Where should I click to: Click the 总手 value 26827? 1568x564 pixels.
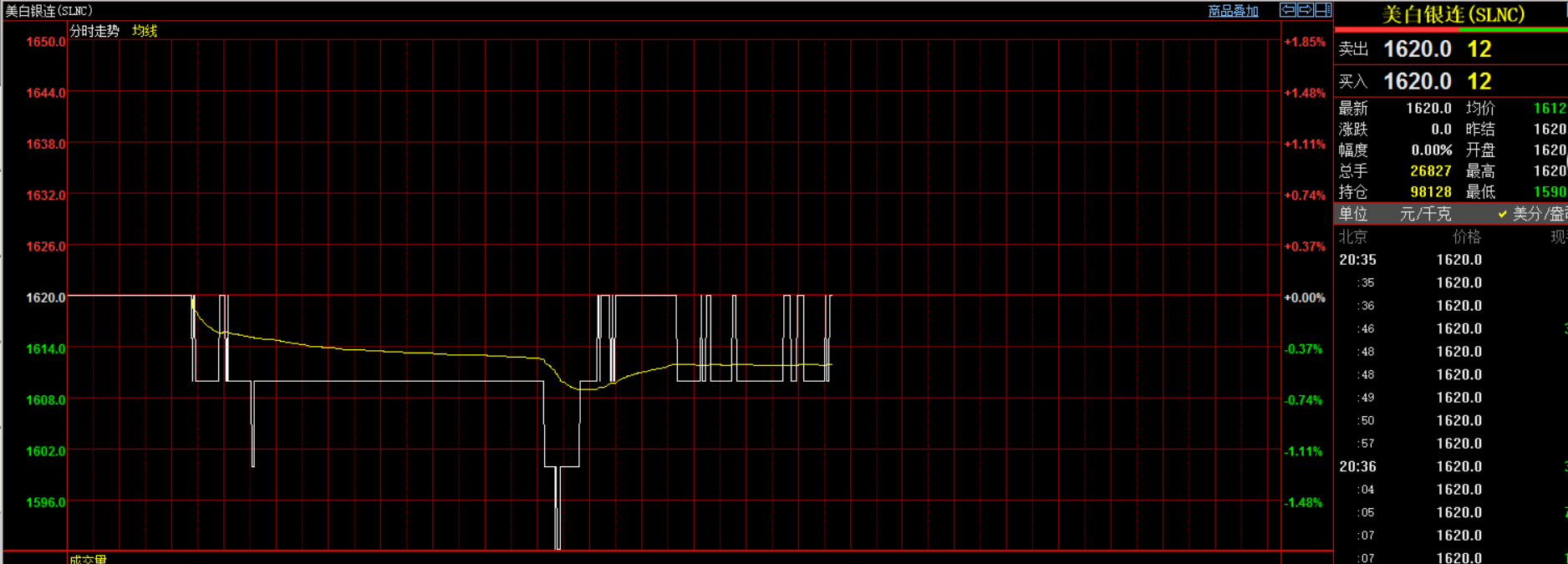[1430, 171]
